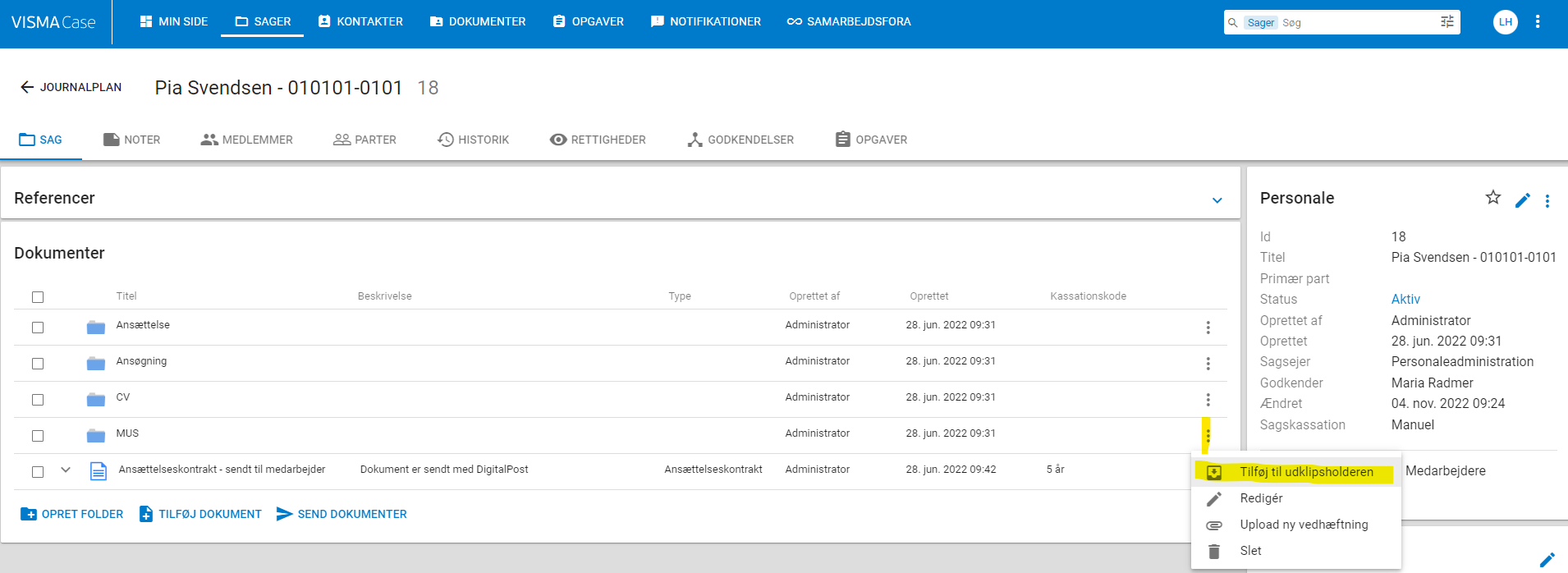The image size is (1568, 573).
Task: Click the Ansøgning folder icon
Action: pyautogui.click(x=96, y=364)
